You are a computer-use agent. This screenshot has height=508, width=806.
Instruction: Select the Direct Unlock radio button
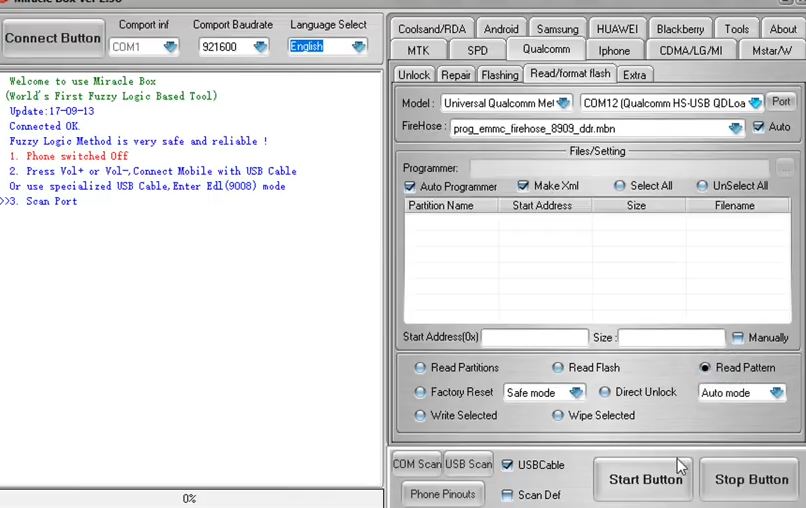[604, 392]
